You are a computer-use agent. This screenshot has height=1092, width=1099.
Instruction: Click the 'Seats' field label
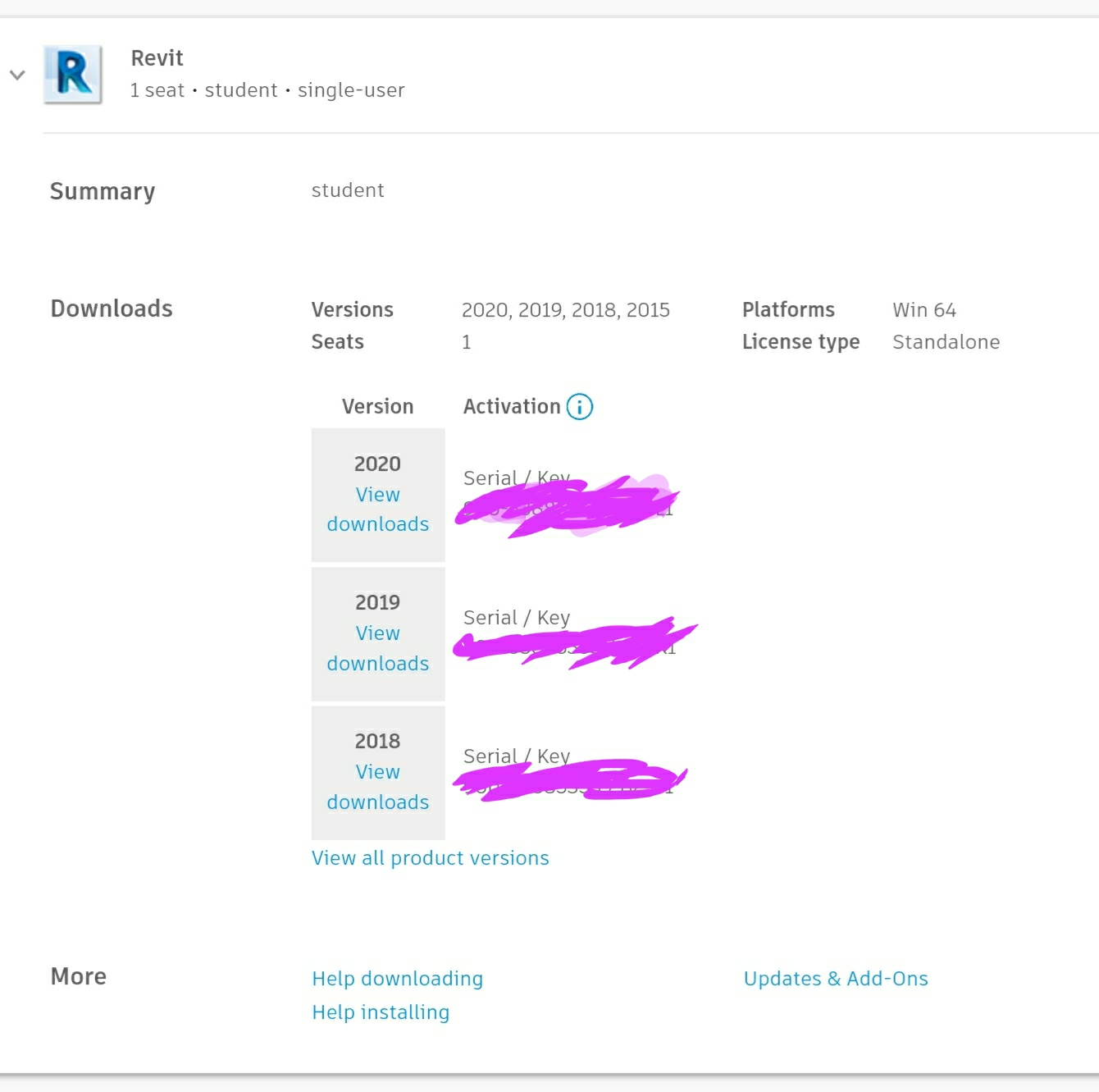click(338, 342)
